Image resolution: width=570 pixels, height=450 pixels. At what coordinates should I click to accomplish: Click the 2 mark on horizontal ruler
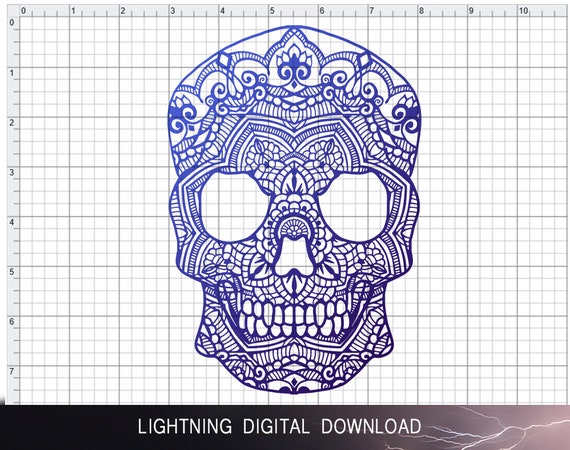coord(123,11)
